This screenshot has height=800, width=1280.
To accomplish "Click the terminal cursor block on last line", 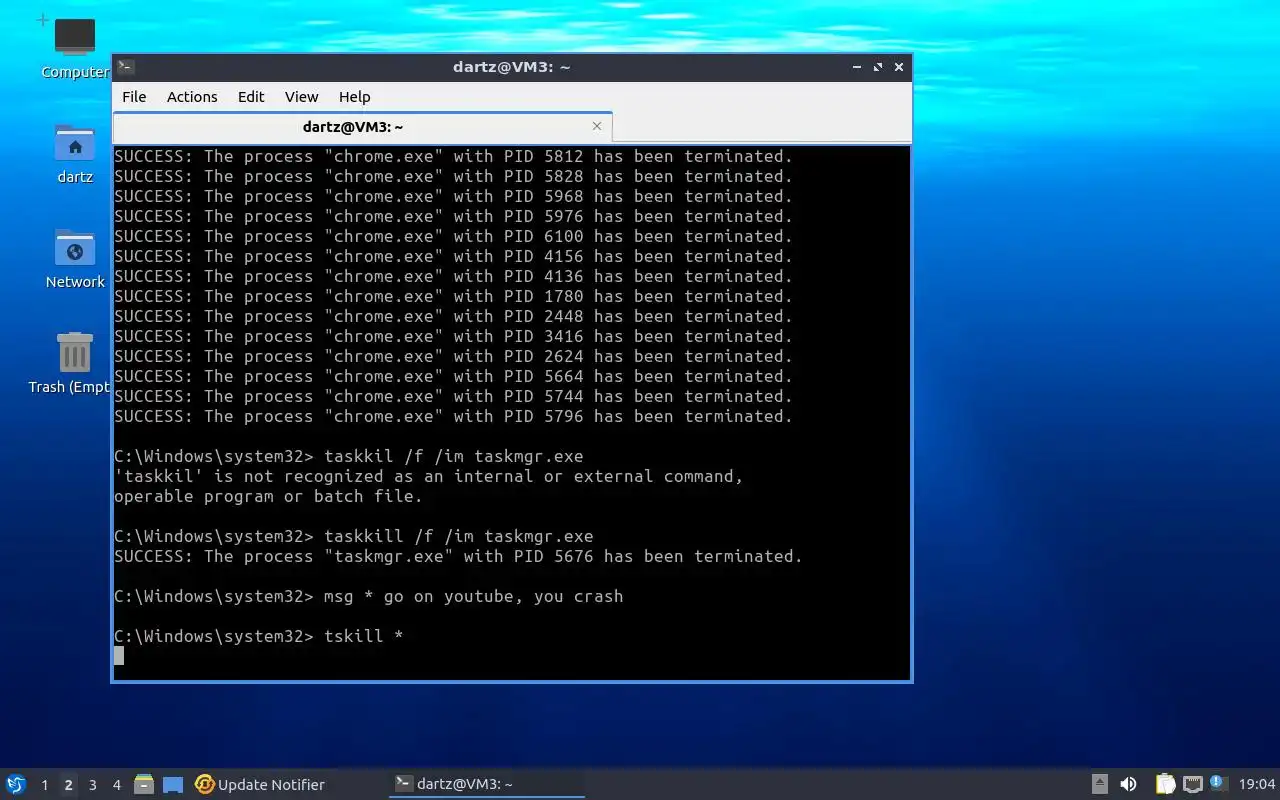I will pos(119,656).
